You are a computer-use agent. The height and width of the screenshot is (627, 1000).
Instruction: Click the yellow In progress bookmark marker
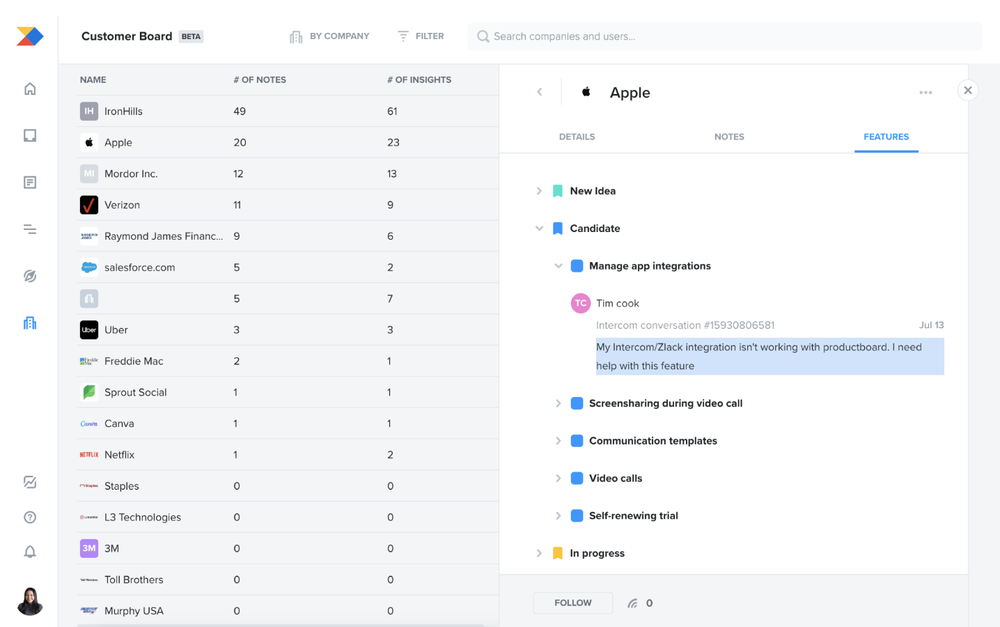557,553
